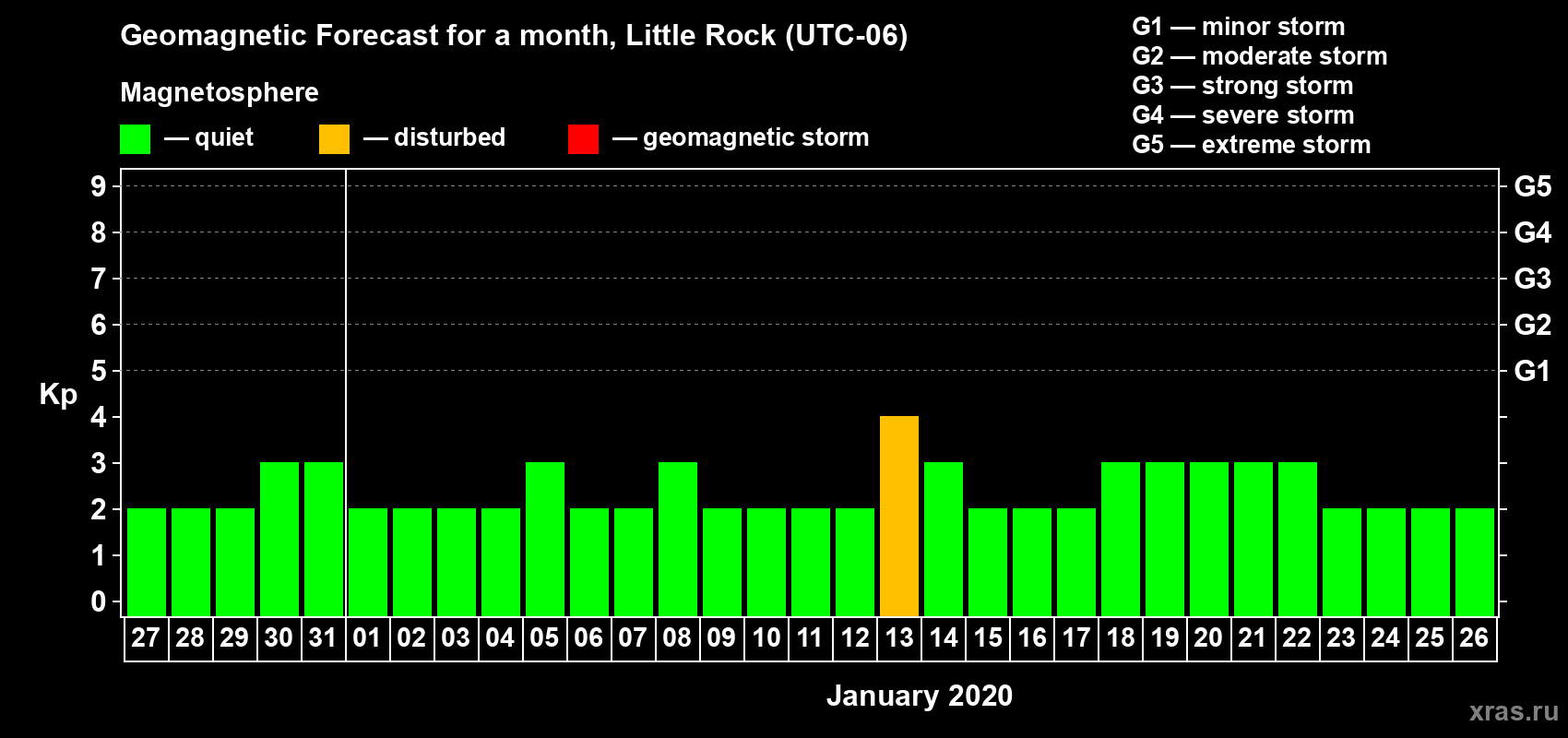Select the orange bar for day 13

(899, 516)
